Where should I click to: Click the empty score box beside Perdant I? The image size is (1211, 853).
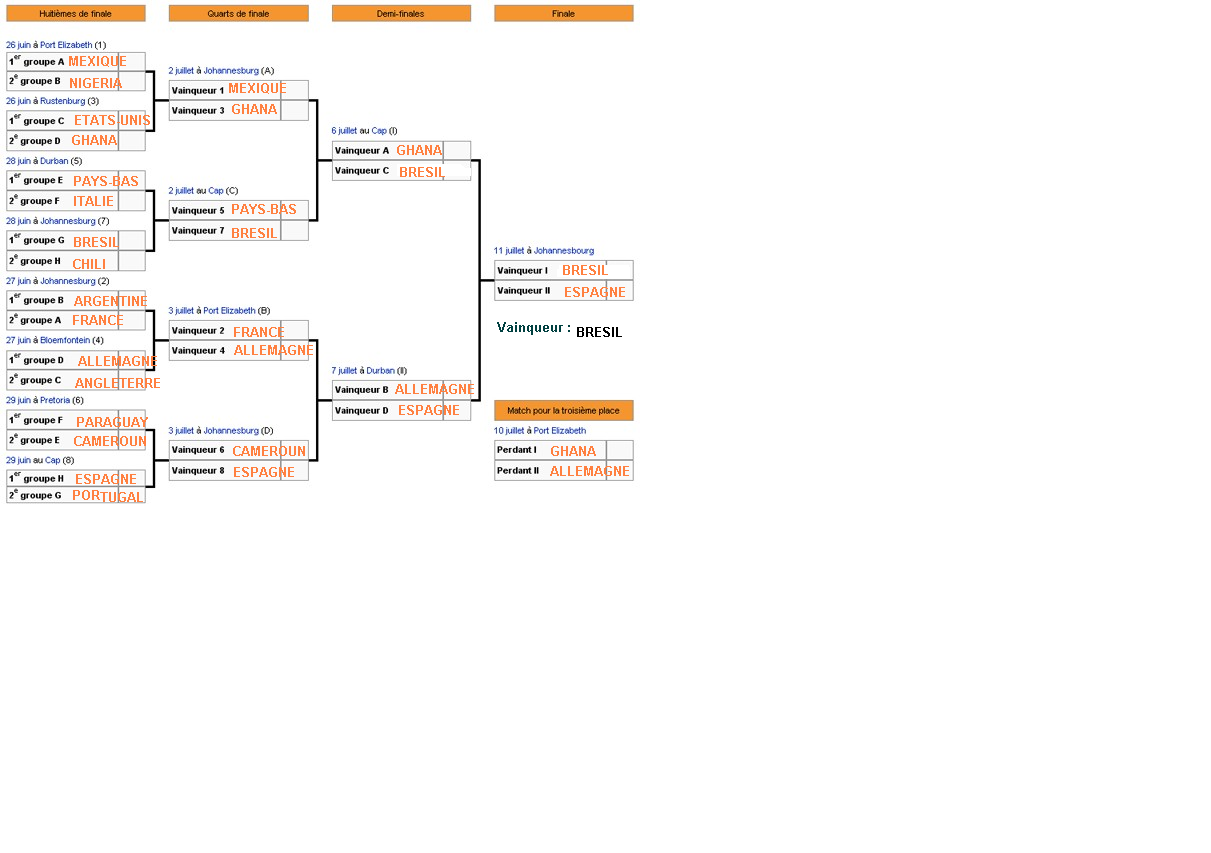620,451
